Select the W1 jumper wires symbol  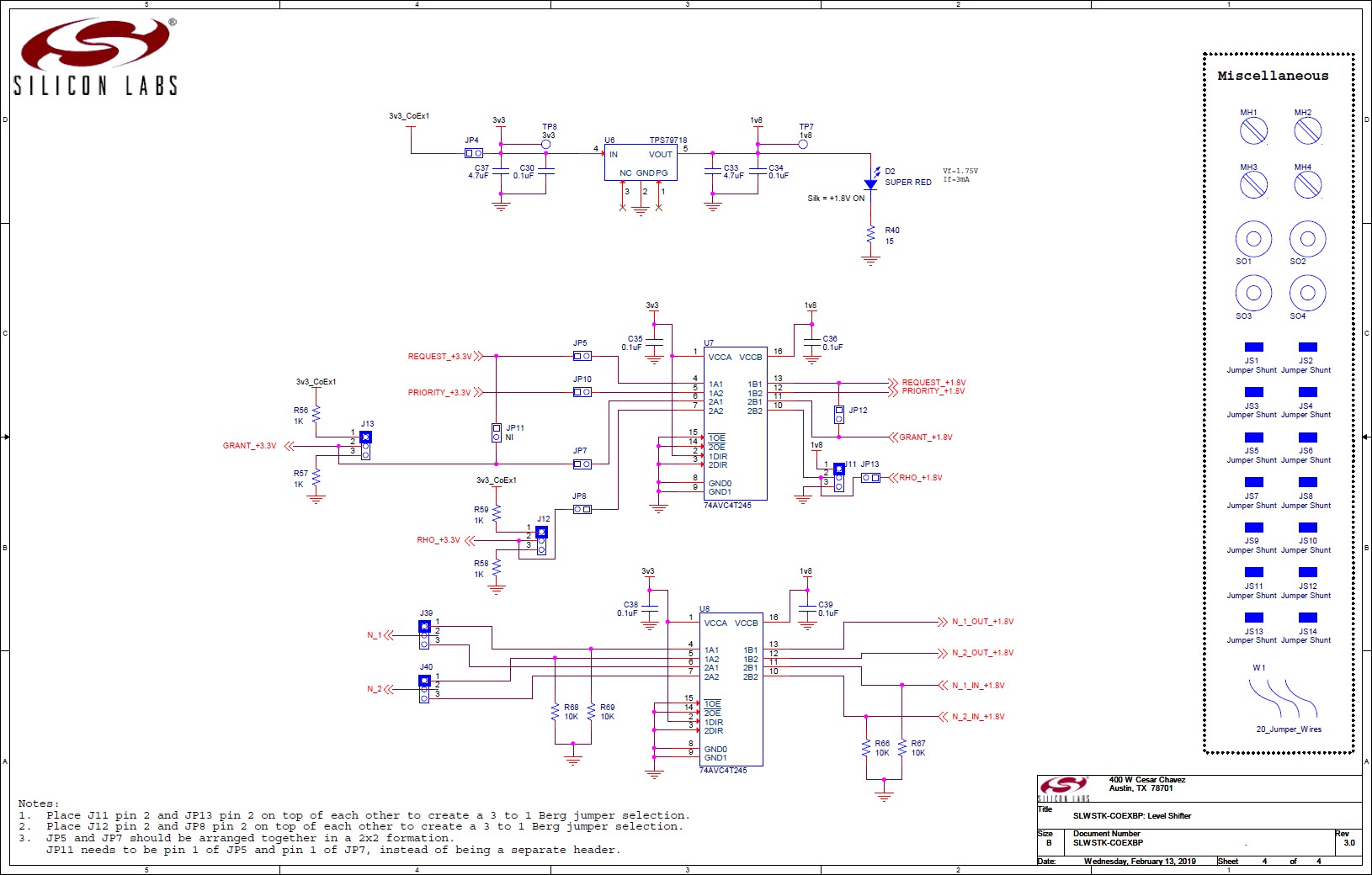point(1284,697)
